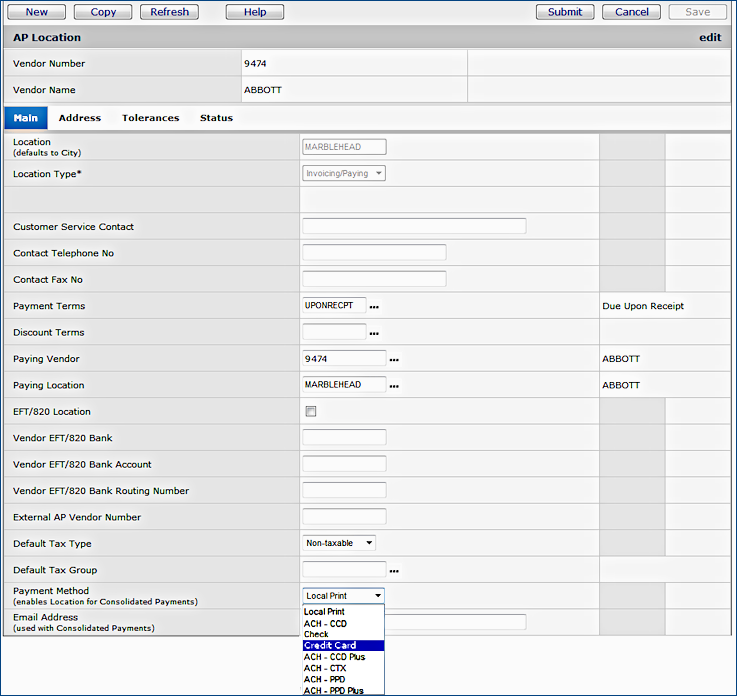Click the Default Tax Group lookup ellipsis
This screenshot has height=696, width=737.
(x=394, y=571)
